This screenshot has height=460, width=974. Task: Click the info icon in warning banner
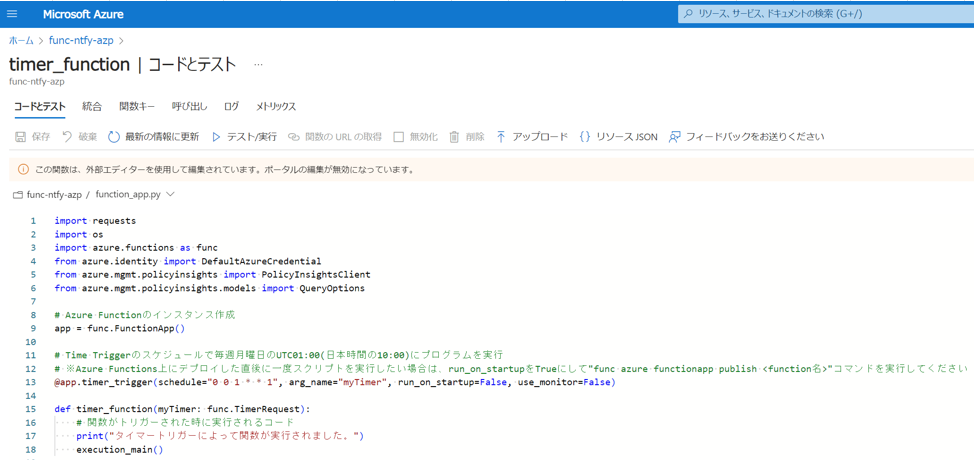pyautogui.click(x=24, y=169)
